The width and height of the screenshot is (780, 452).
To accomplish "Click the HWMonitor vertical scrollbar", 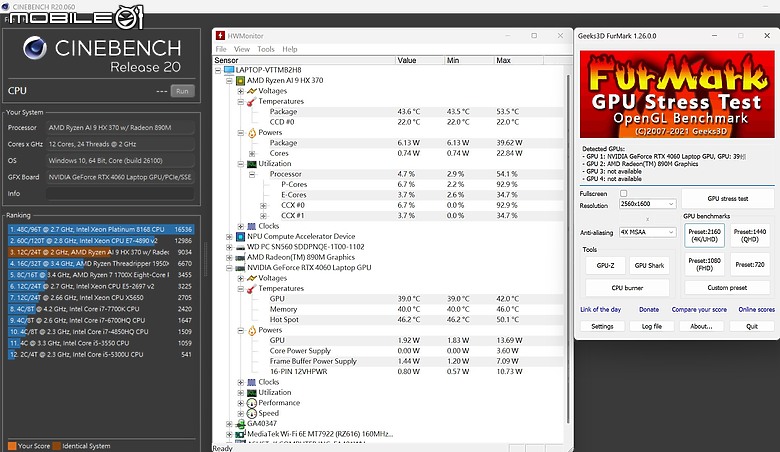I will pyautogui.click(x=568, y=249).
